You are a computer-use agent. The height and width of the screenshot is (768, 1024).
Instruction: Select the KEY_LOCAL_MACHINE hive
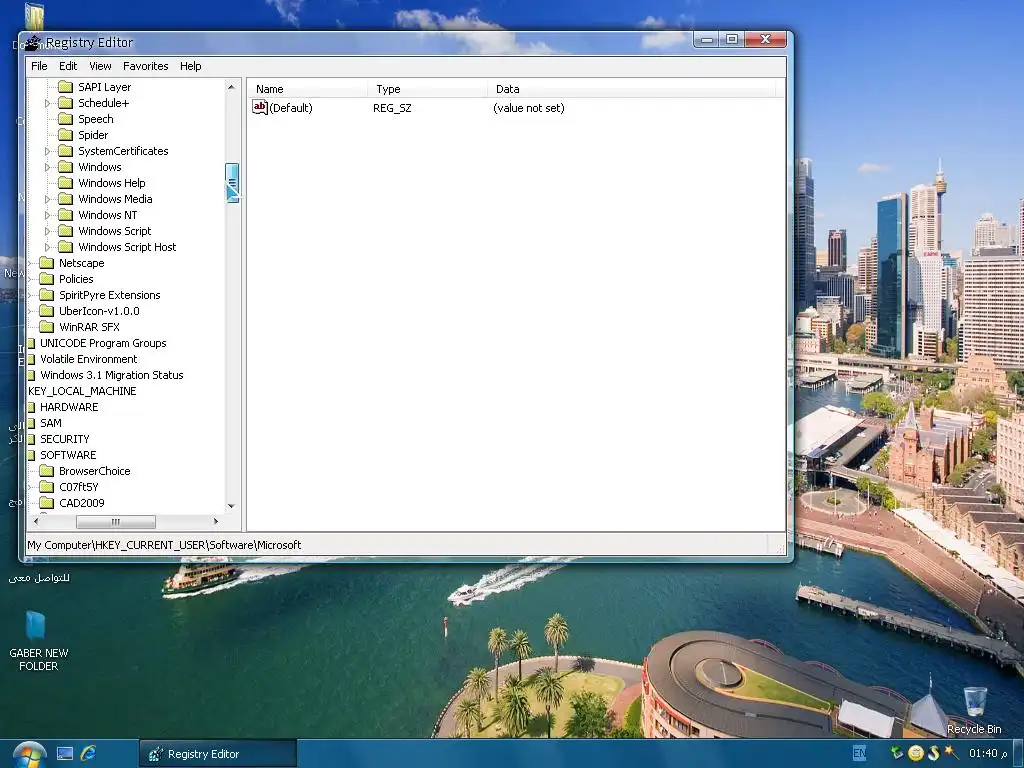tap(82, 391)
